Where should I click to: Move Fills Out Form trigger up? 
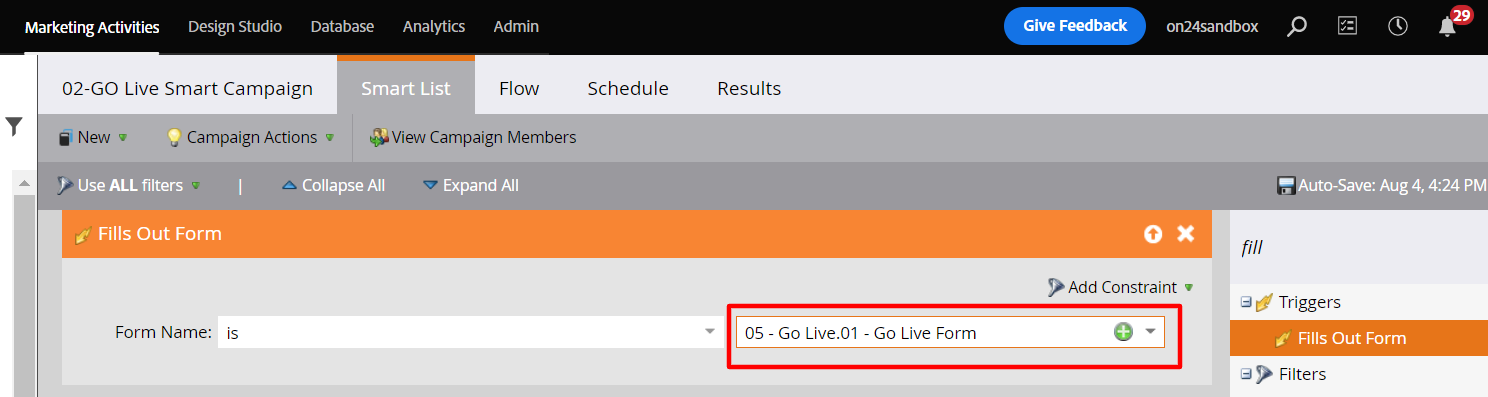(1153, 233)
